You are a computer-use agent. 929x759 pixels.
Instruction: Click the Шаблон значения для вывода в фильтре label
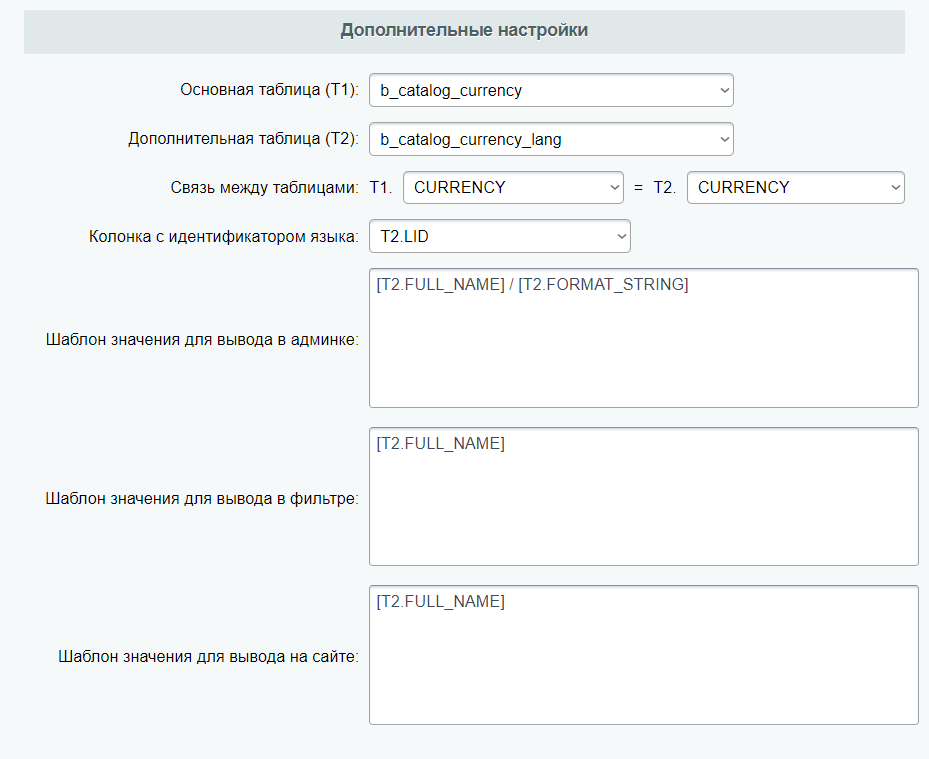(x=202, y=498)
